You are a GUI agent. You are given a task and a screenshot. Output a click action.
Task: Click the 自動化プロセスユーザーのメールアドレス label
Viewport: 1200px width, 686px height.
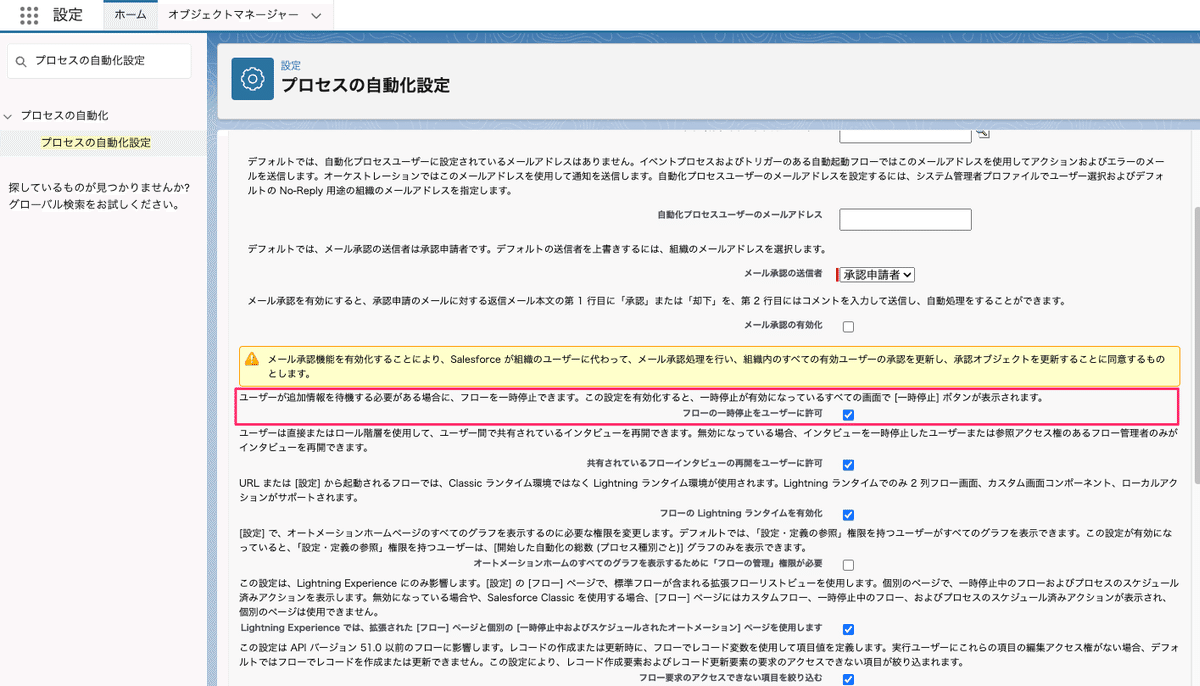pyautogui.click(x=740, y=215)
